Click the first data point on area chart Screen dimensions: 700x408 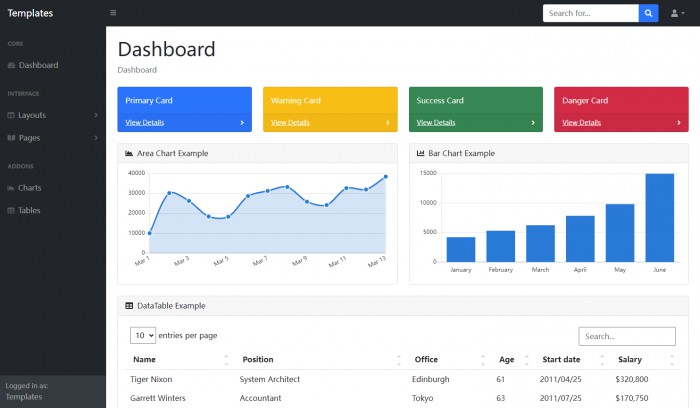(x=150, y=233)
